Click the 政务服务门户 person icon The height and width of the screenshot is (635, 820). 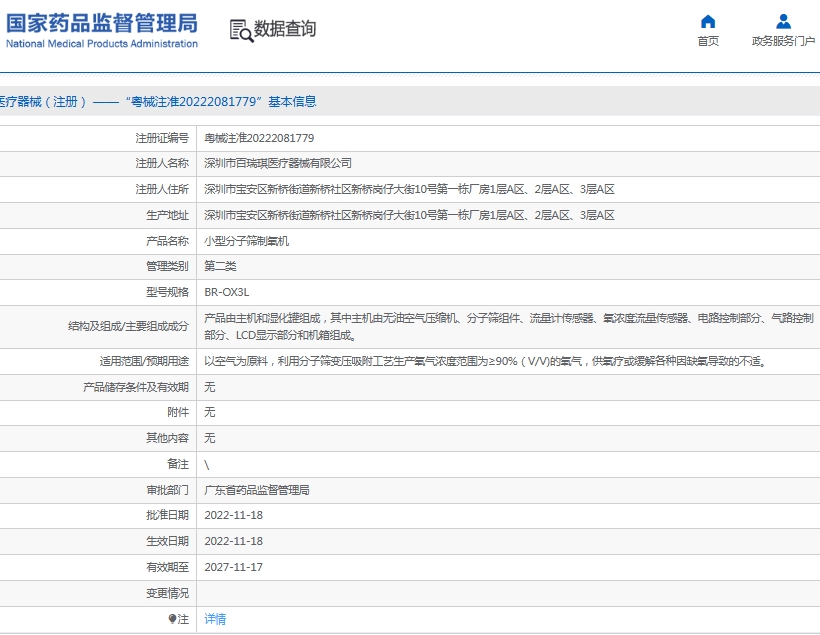coord(784,21)
